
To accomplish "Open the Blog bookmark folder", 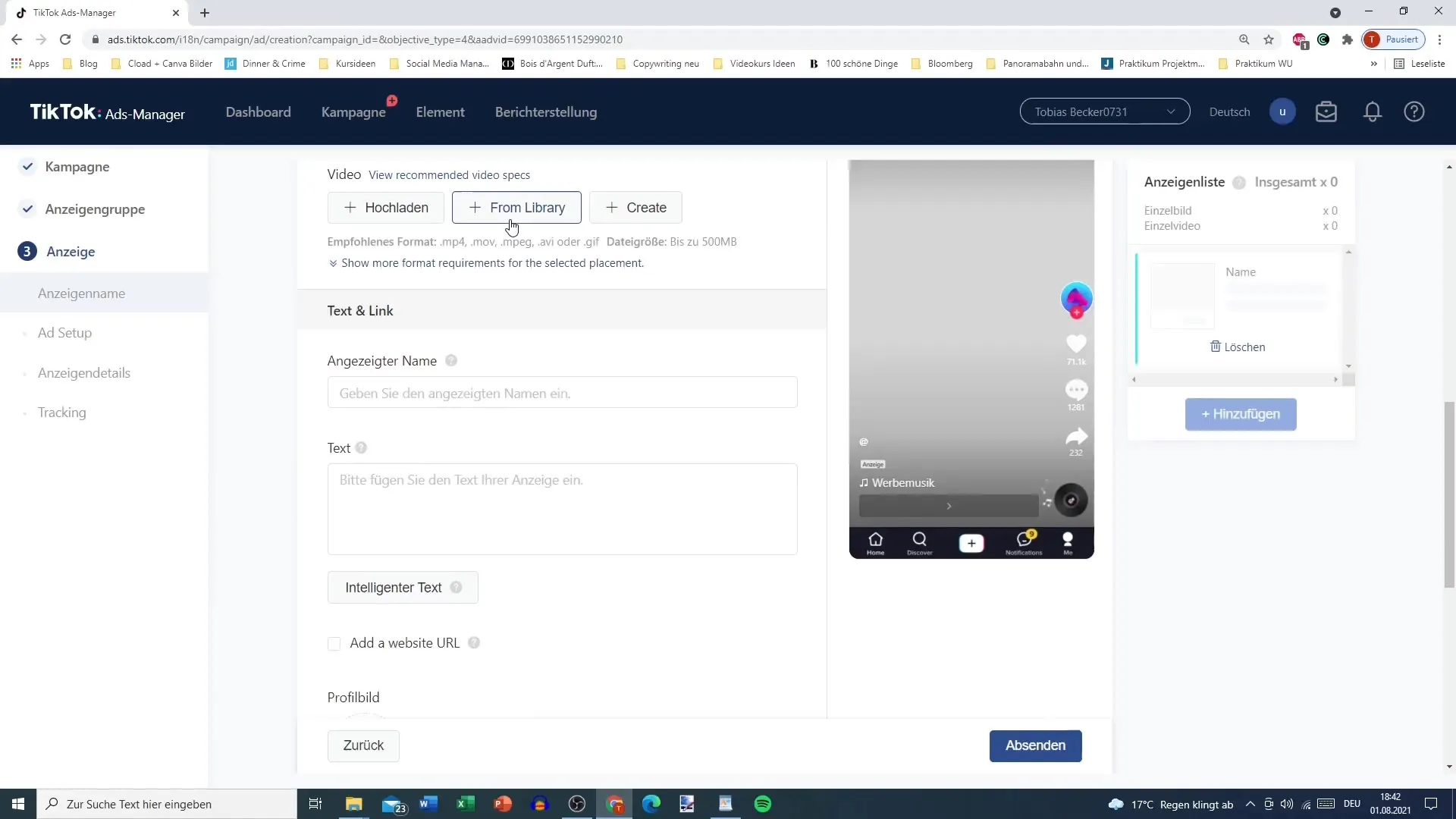I will click(x=80, y=64).
